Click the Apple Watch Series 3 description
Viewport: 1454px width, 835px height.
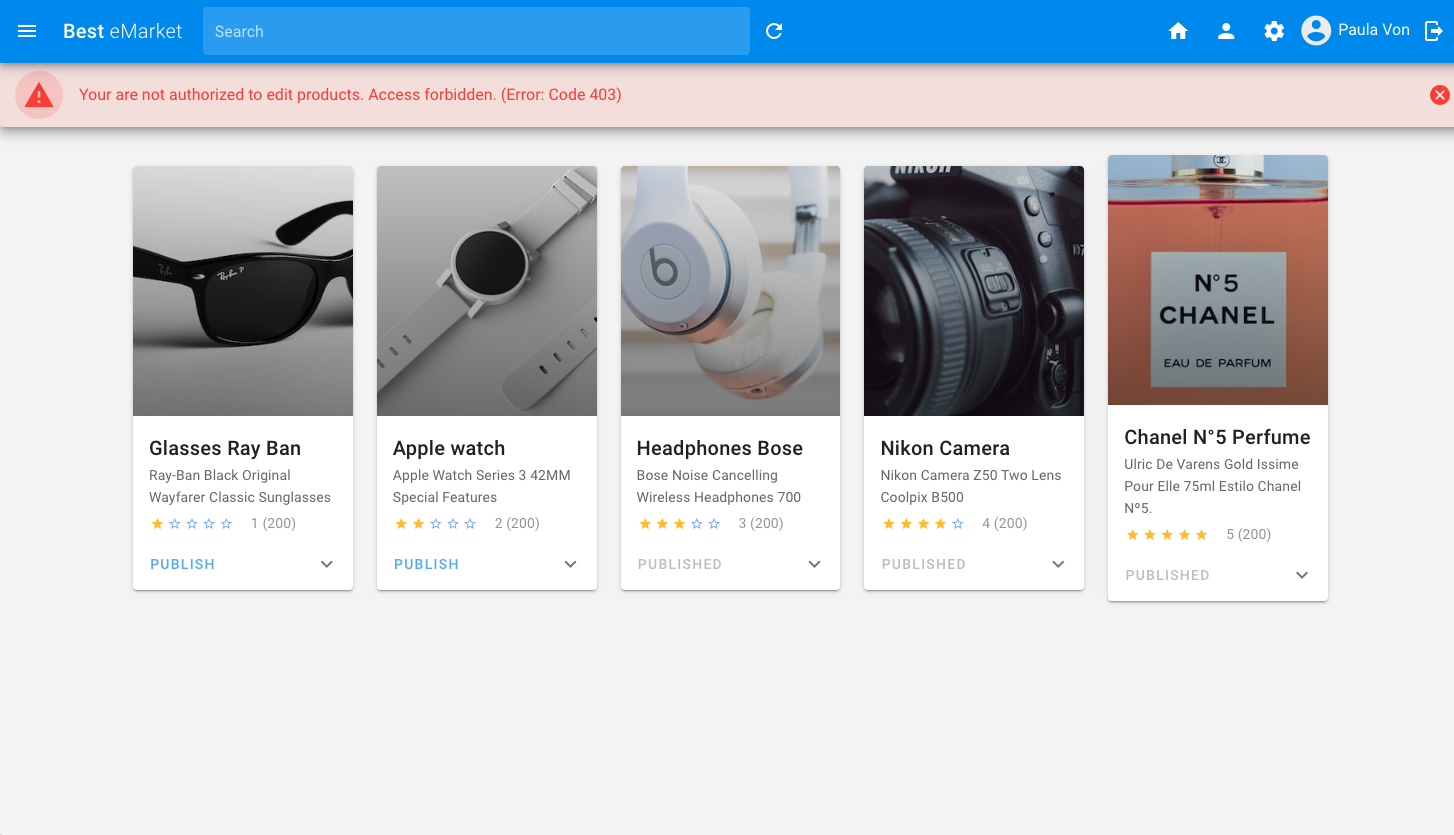(x=482, y=486)
